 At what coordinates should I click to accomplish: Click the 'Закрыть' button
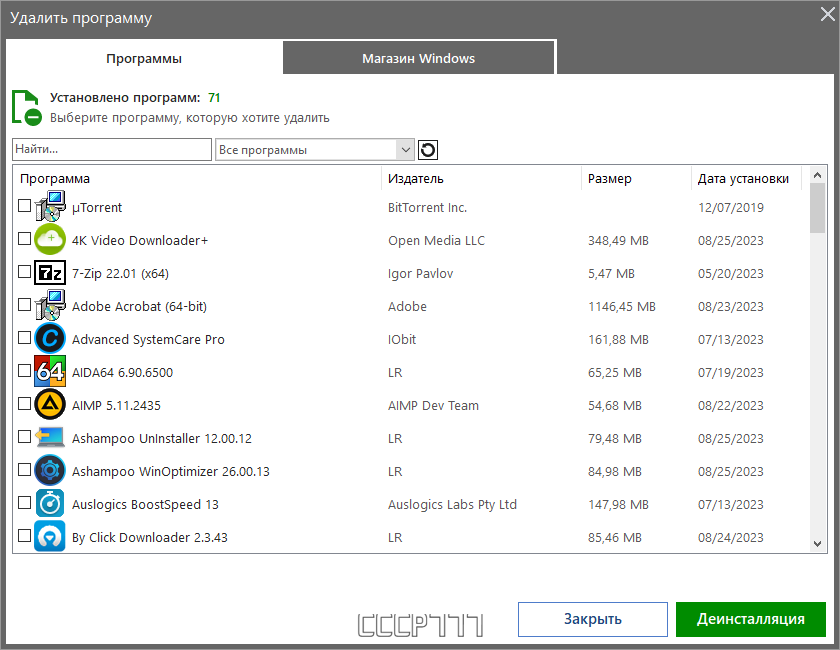coord(592,619)
